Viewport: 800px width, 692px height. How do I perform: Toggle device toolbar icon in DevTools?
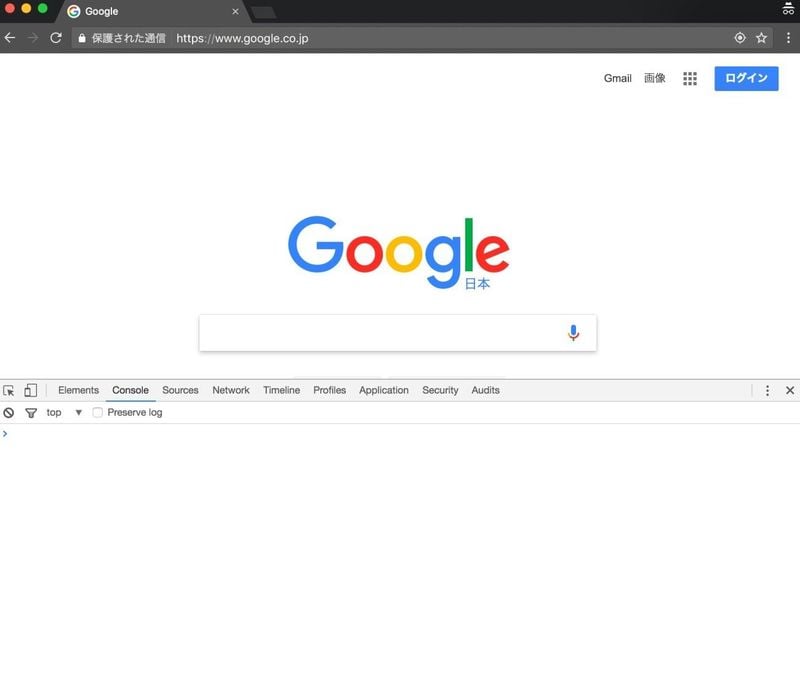click(x=31, y=390)
